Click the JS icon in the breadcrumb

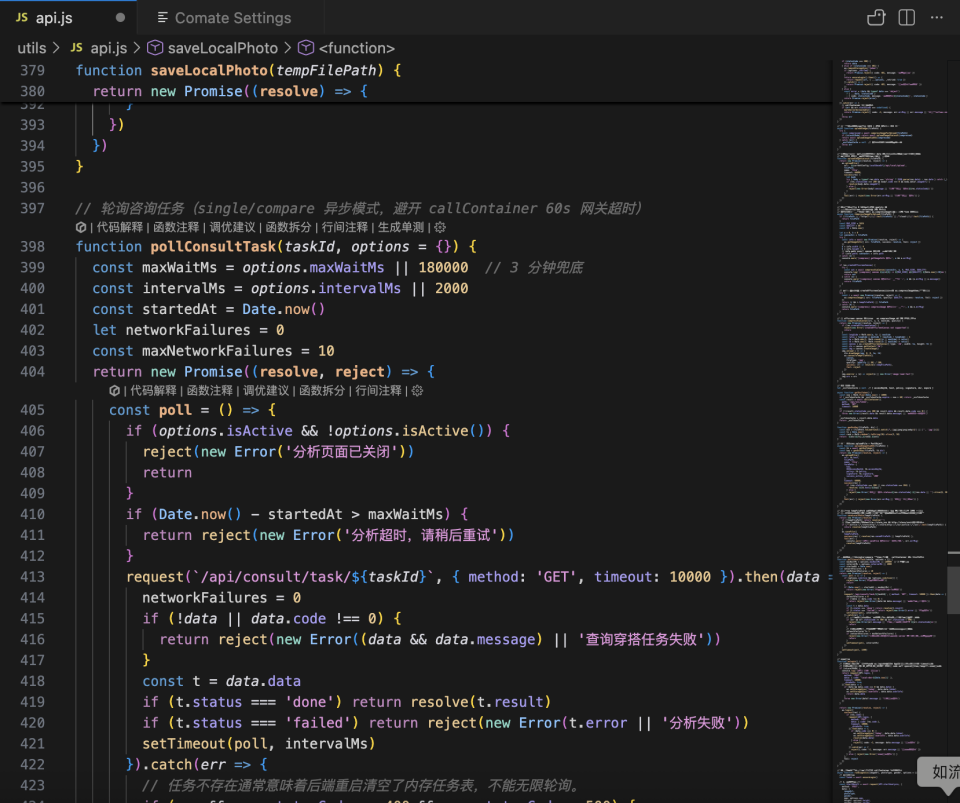click(x=77, y=48)
